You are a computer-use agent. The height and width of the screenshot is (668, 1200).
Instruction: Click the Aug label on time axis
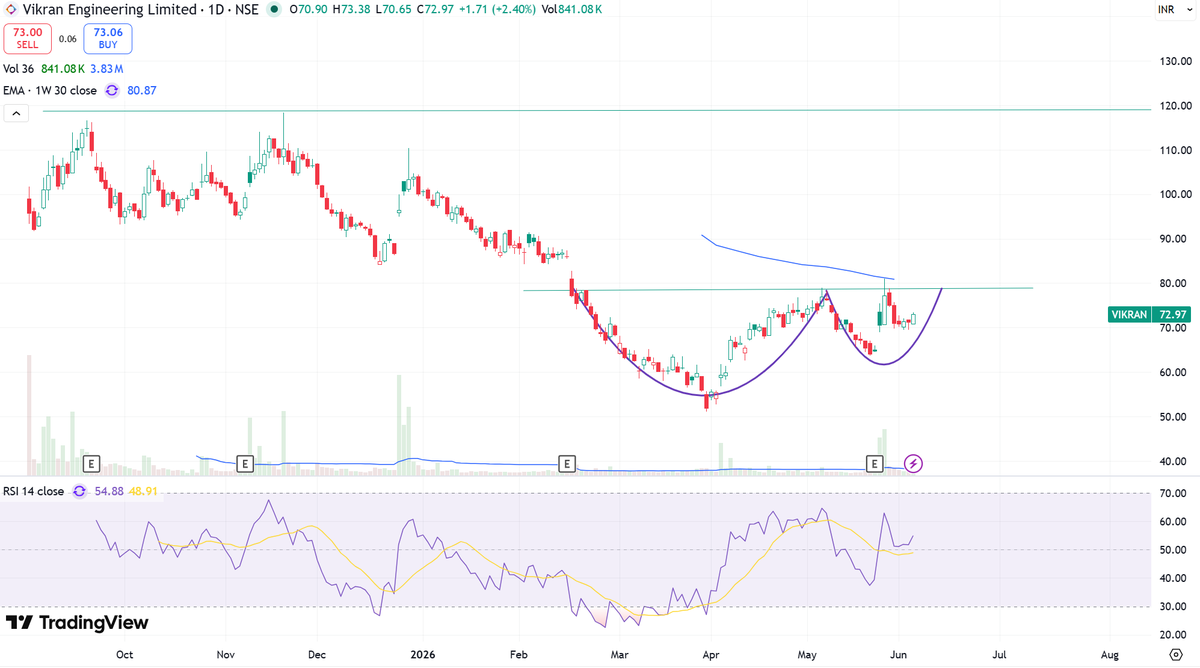tap(1110, 654)
